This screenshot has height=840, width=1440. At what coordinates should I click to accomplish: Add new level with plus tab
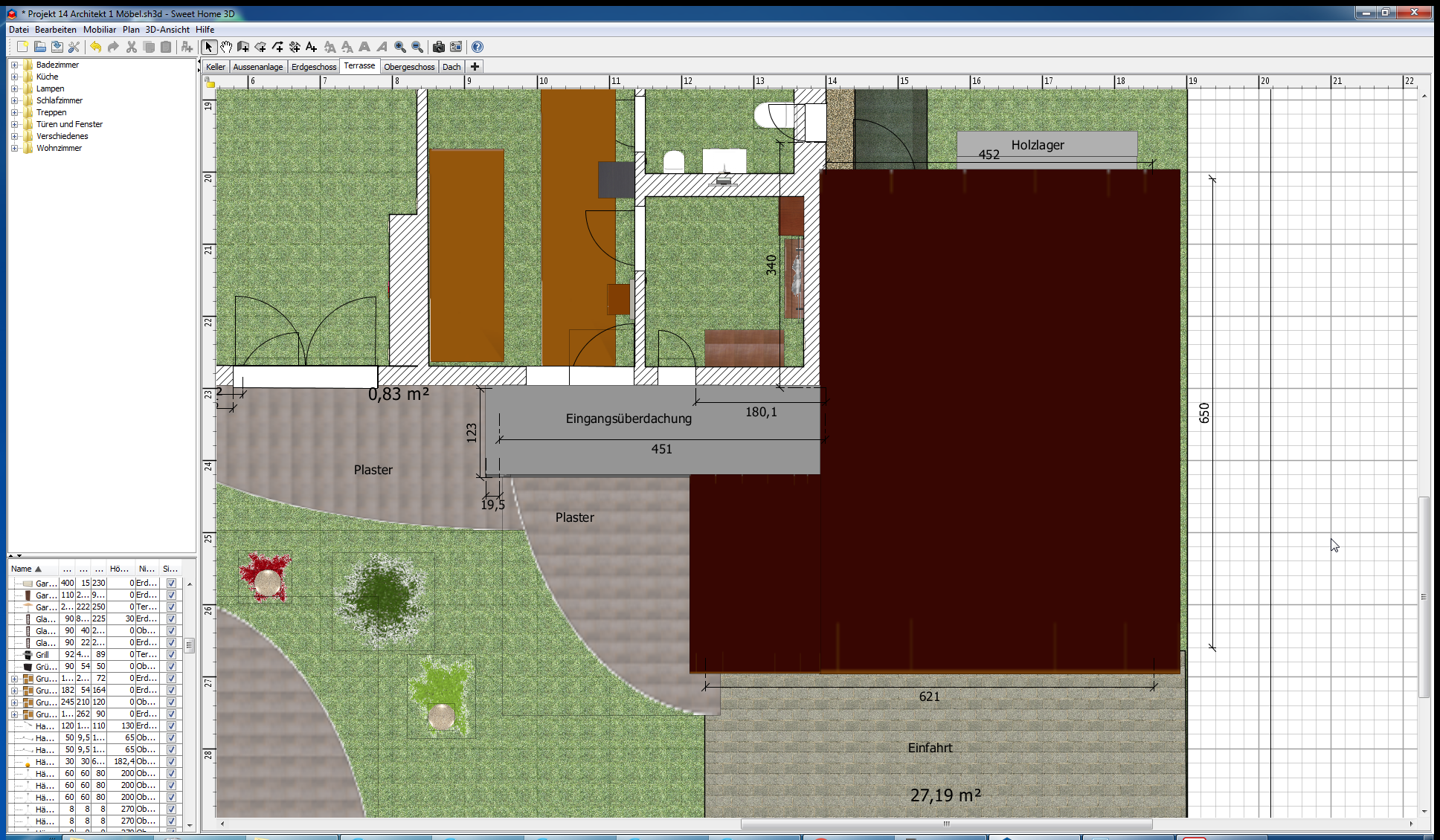click(475, 67)
